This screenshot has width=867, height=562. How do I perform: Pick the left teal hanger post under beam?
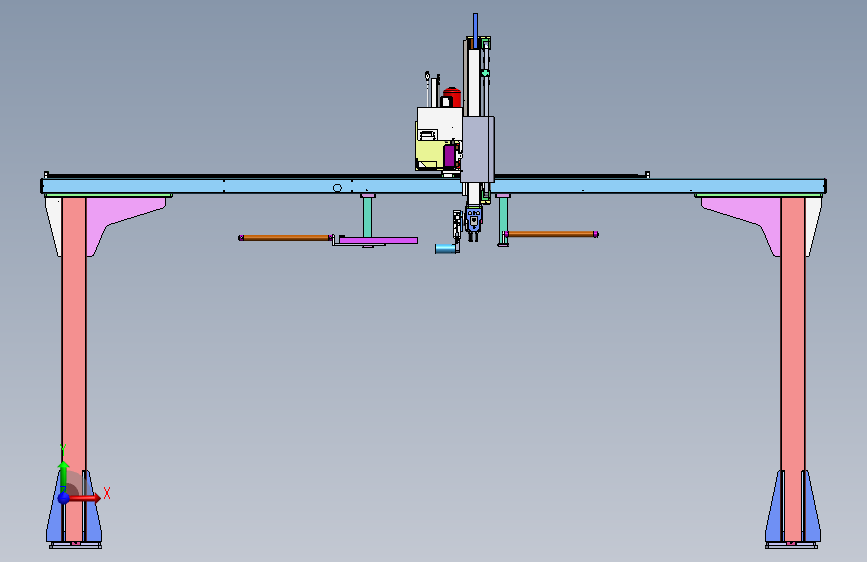click(x=368, y=217)
